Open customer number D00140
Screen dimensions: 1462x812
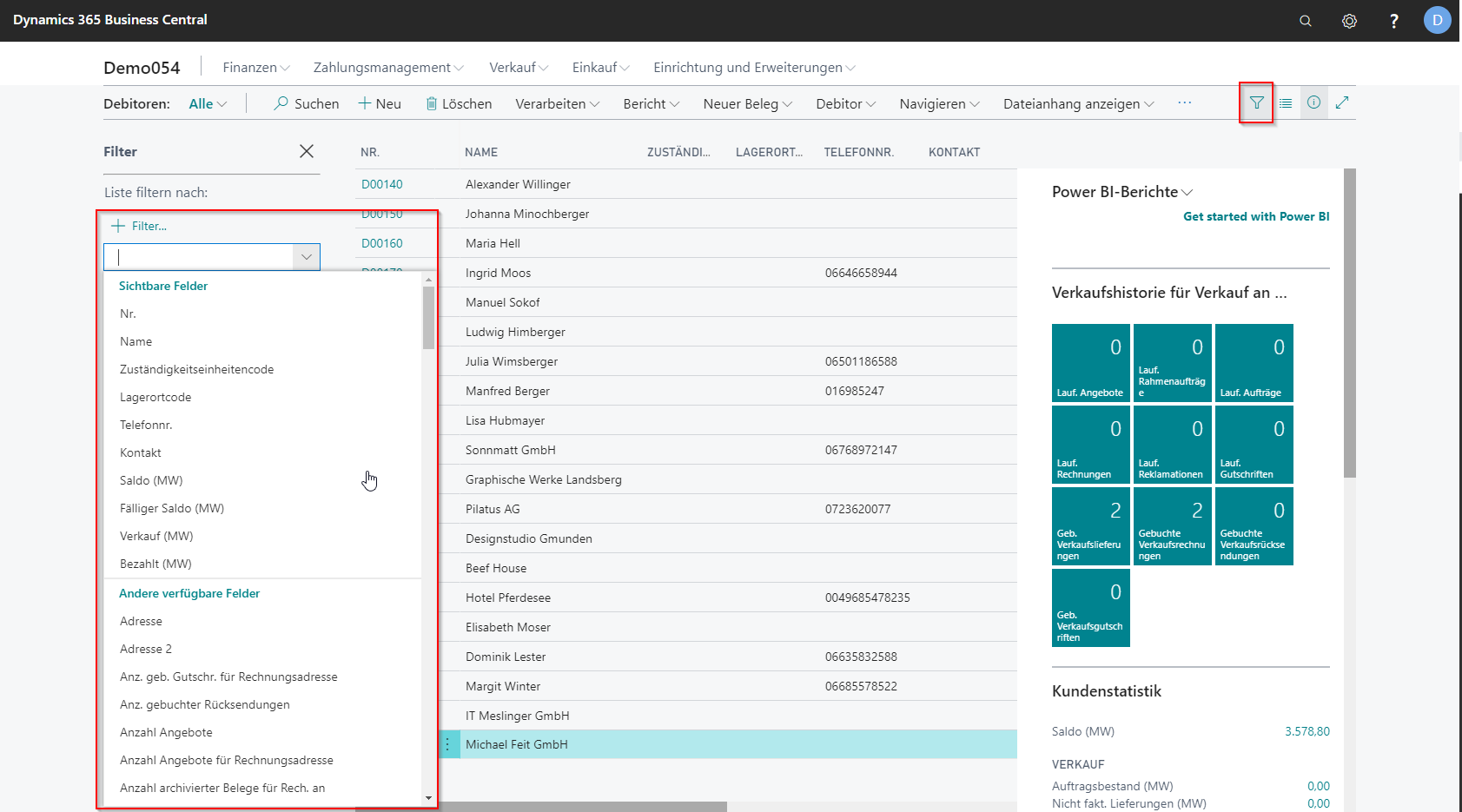coord(382,184)
